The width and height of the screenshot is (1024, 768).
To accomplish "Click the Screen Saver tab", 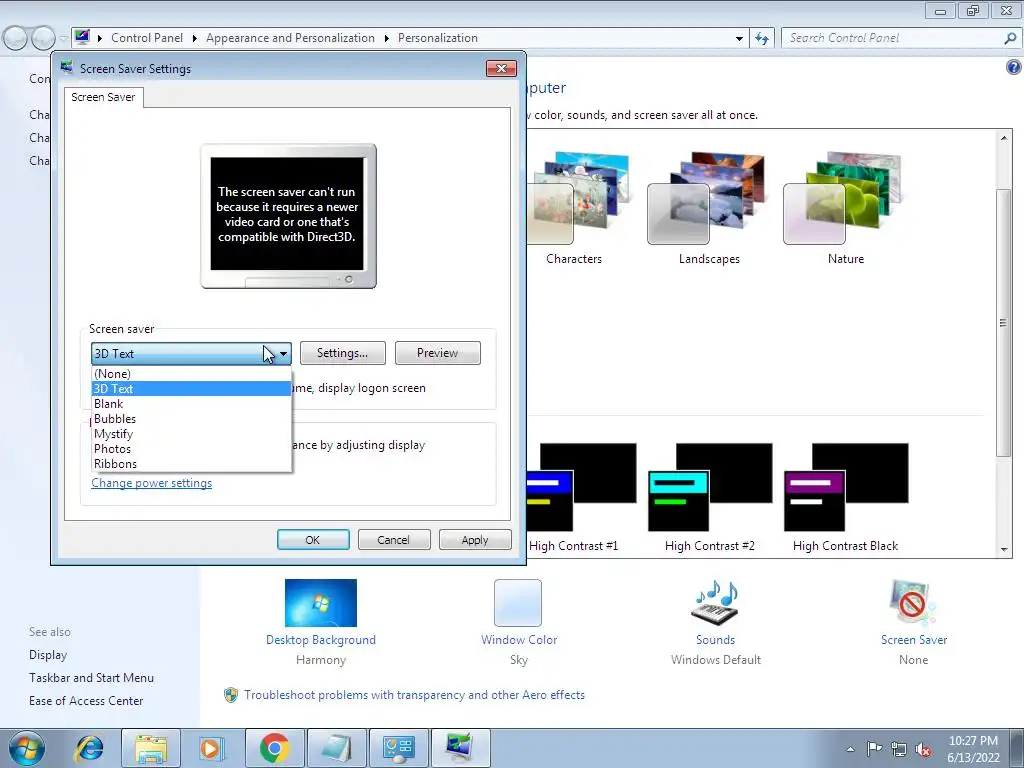I will point(103,97).
